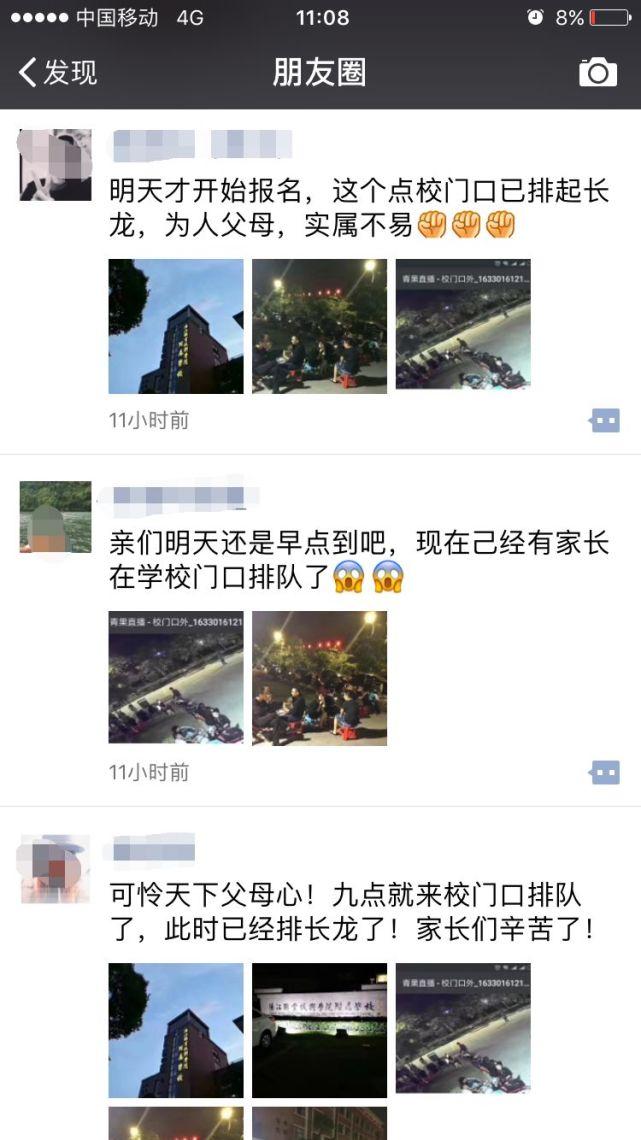This screenshot has width=641, height=1140.
Task: View parents sitting photo in first post
Action: point(319,326)
